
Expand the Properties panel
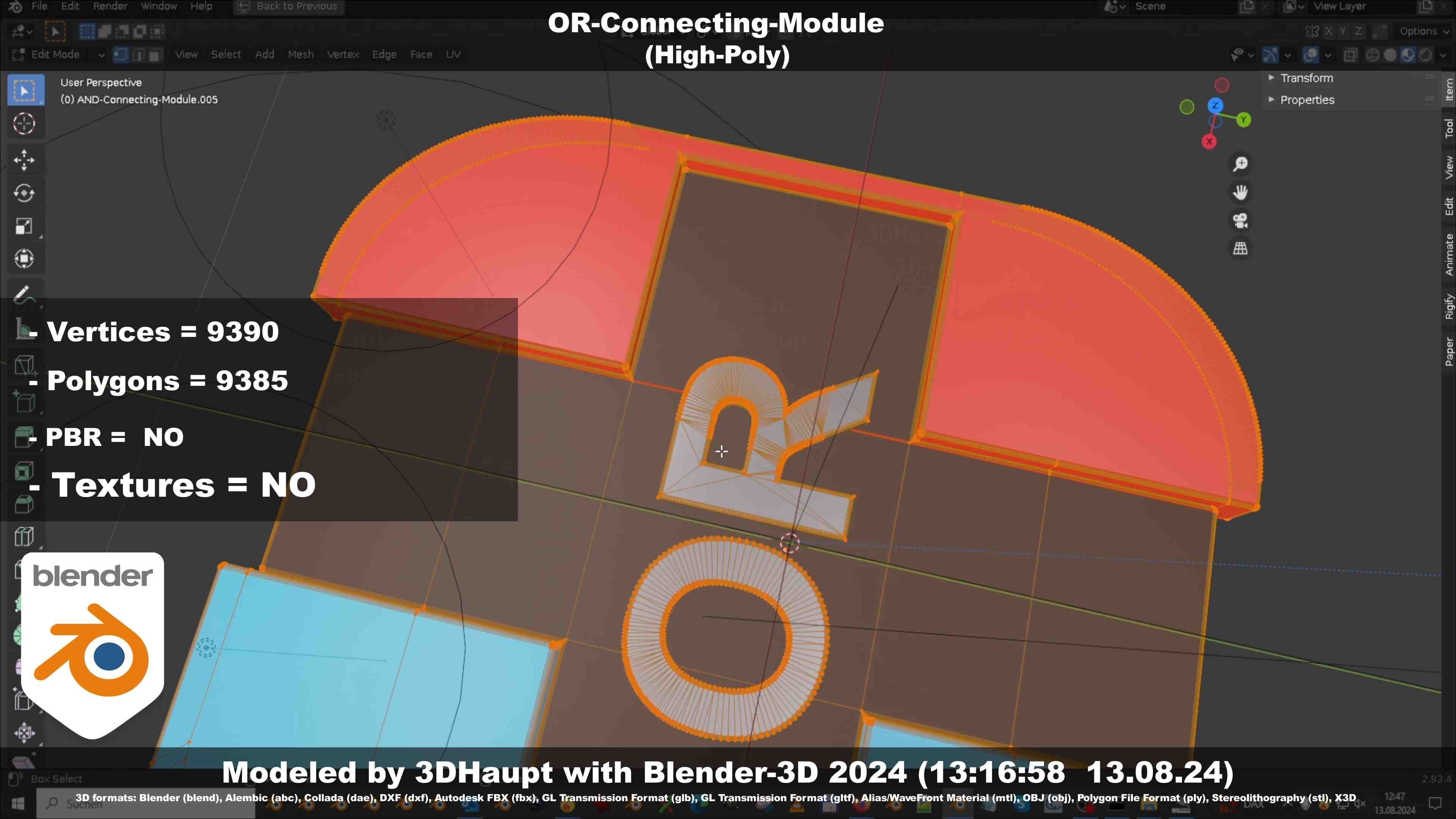[x=1307, y=100]
